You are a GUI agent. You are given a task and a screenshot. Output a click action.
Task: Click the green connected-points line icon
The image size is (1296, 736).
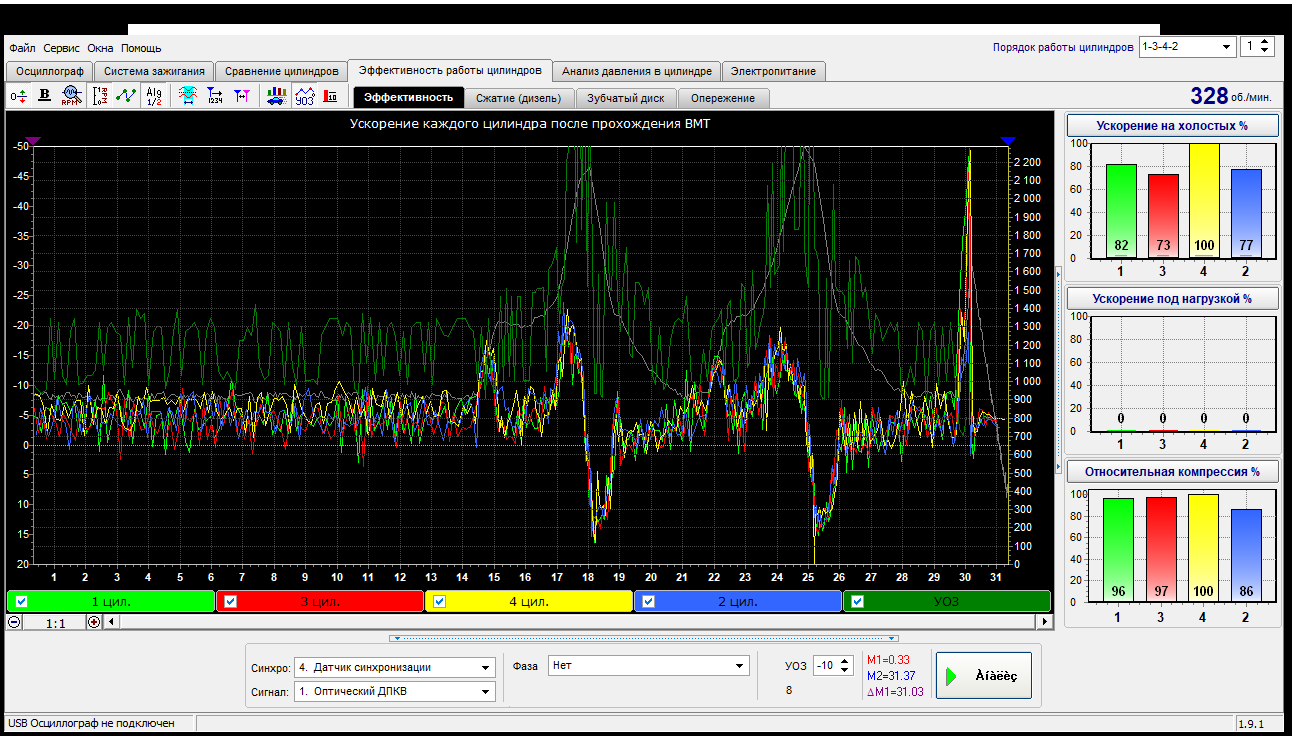coord(126,96)
